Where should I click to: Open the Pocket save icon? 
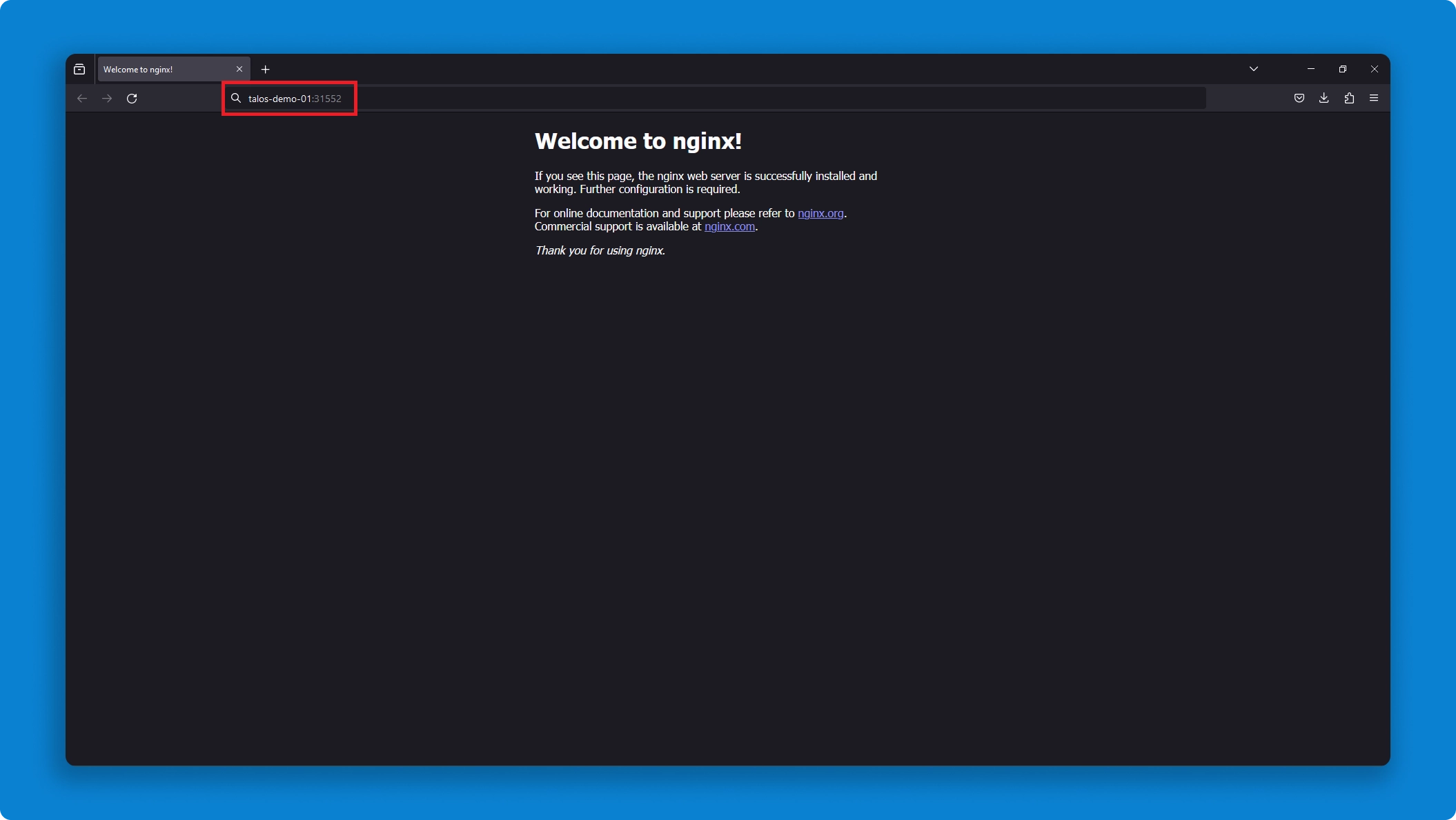point(1299,98)
